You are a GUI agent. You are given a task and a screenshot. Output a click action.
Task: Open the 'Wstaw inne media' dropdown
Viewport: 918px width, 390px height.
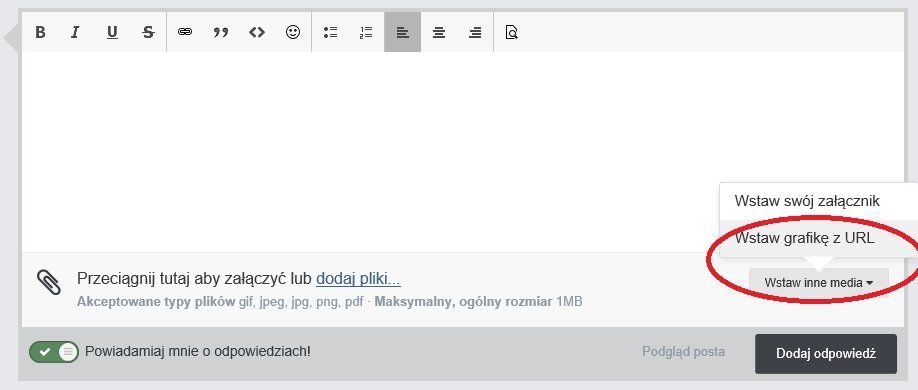coord(818,283)
